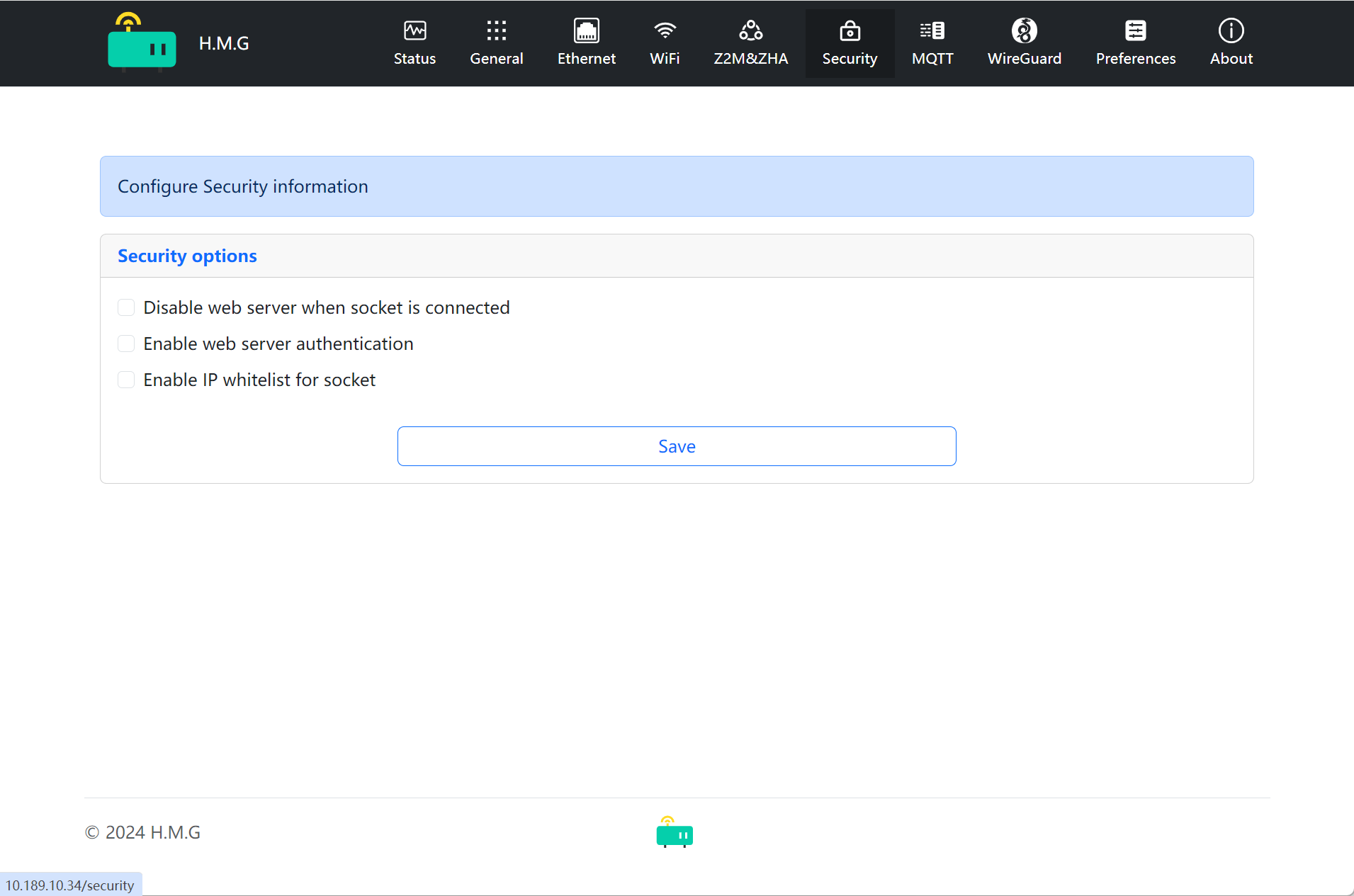
Task: Enable web server authentication checkbox
Action: pos(126,344)
